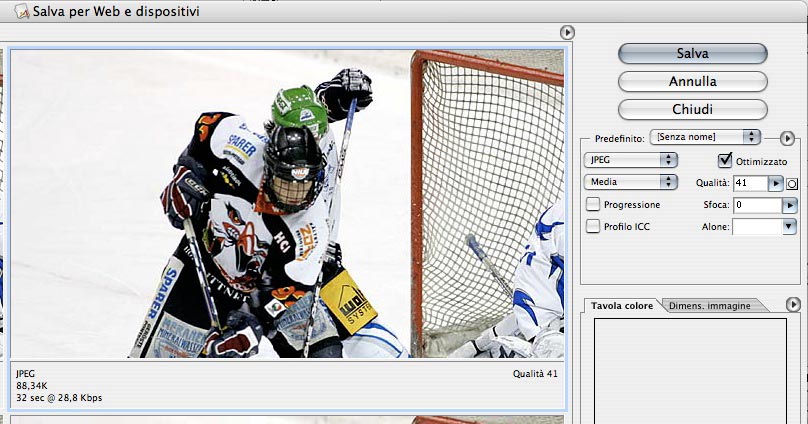Click the Chiudi button
808x424 pixels.
point(692,109)
